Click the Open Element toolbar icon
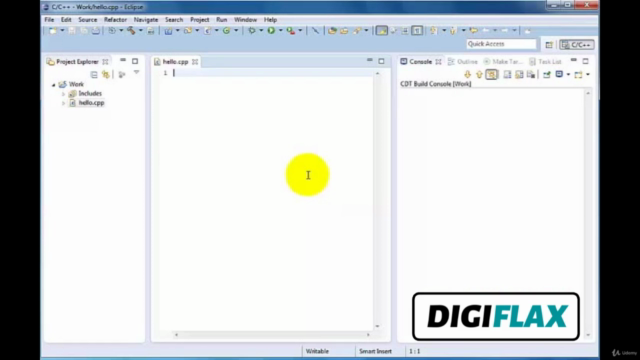 point(332,31)
